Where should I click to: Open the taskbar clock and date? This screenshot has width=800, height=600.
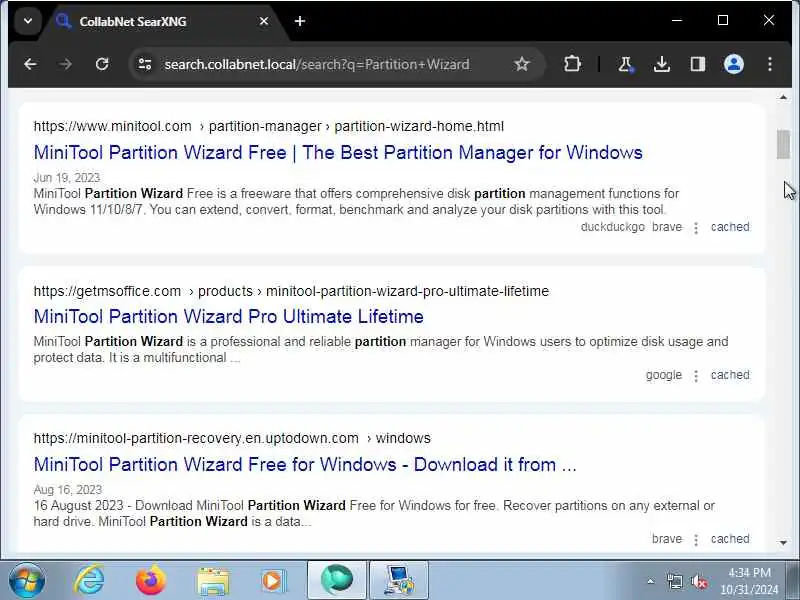click(x=749, y=581)
